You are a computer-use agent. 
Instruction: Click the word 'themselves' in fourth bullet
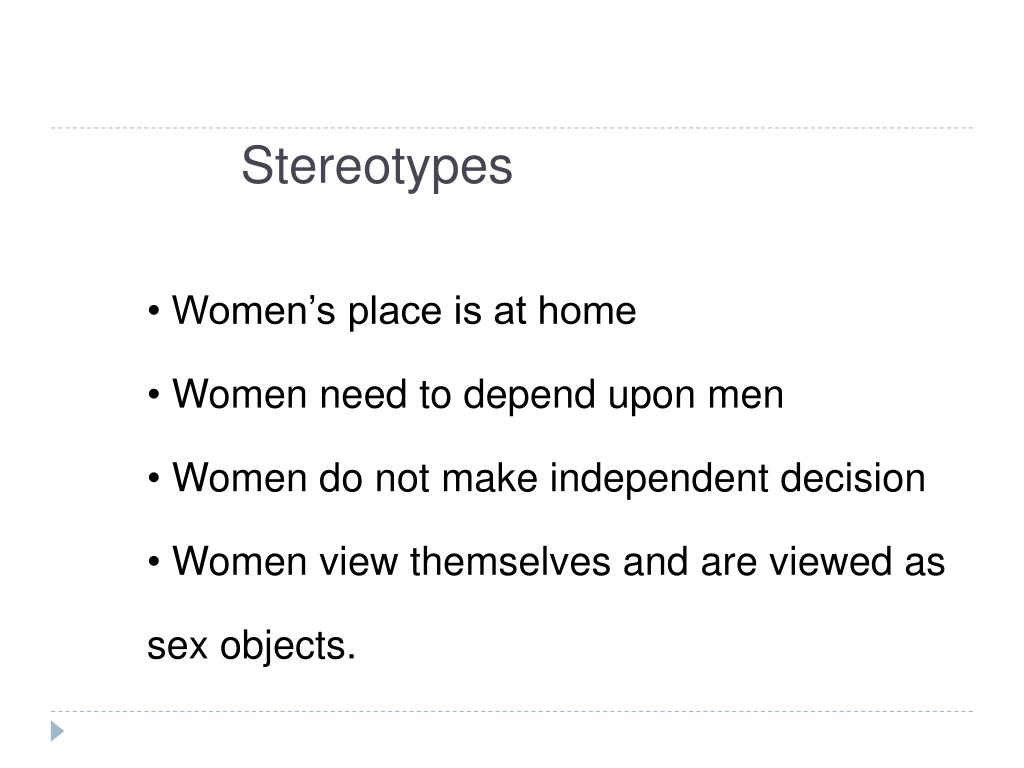point(510,562)
